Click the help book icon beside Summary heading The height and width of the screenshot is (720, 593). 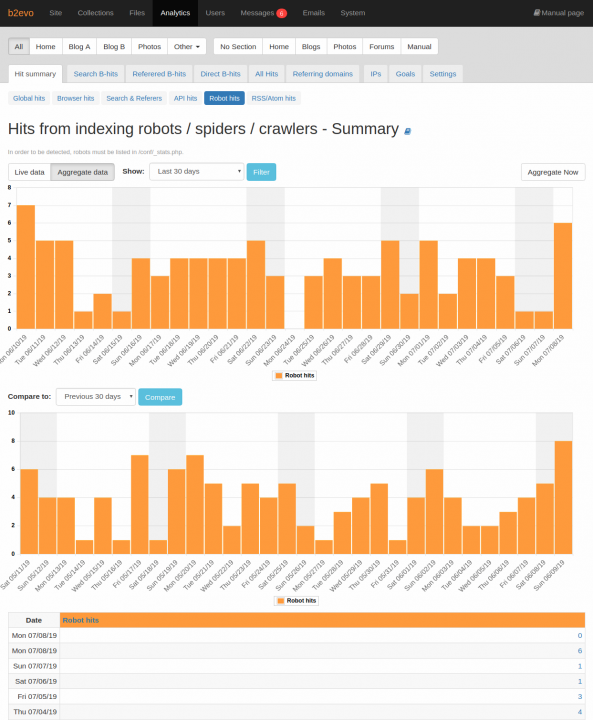407,131
